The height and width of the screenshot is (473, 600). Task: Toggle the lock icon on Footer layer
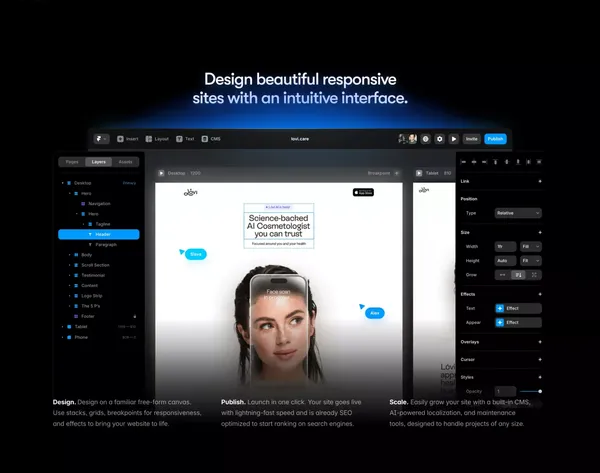pos(134,316)
